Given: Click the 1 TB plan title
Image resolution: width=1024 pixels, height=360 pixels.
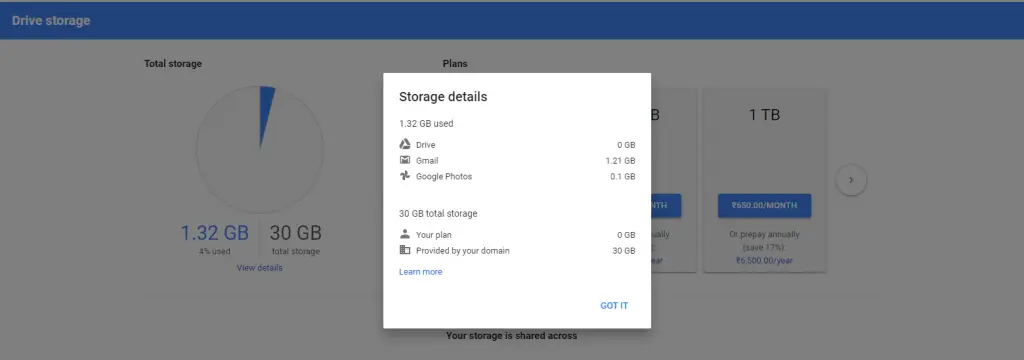Looking at the screenshot, I should click(764, 115).
